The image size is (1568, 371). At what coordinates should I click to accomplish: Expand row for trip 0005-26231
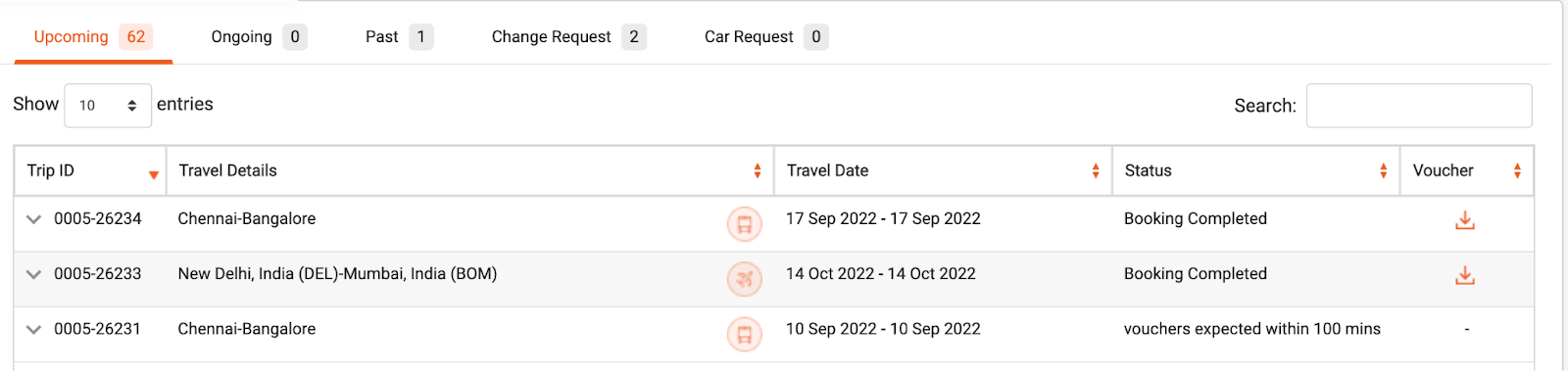coord(33,330)
